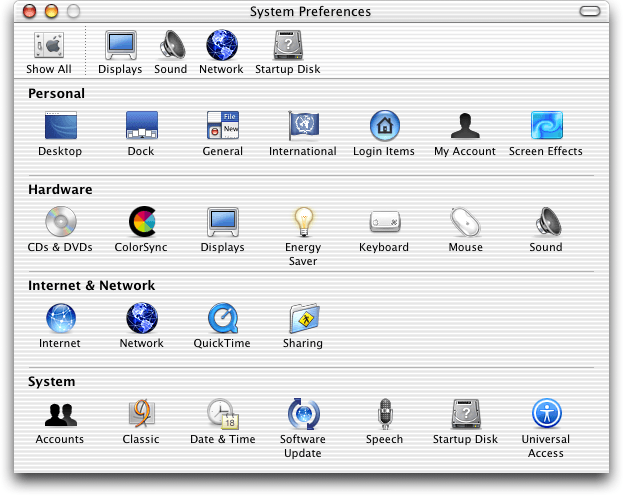The height and width of the screenshot is (496, 623).
Task: Open Software Update pane
Action: coord(303,414)
